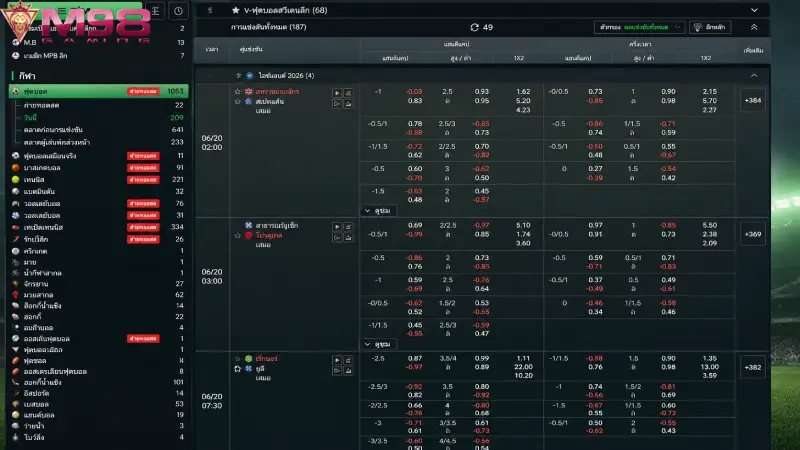Image resolution: width=800 pixels, height=450 pixels.
Task: Expand more odds under first match
Action: (x=379, y=211)
